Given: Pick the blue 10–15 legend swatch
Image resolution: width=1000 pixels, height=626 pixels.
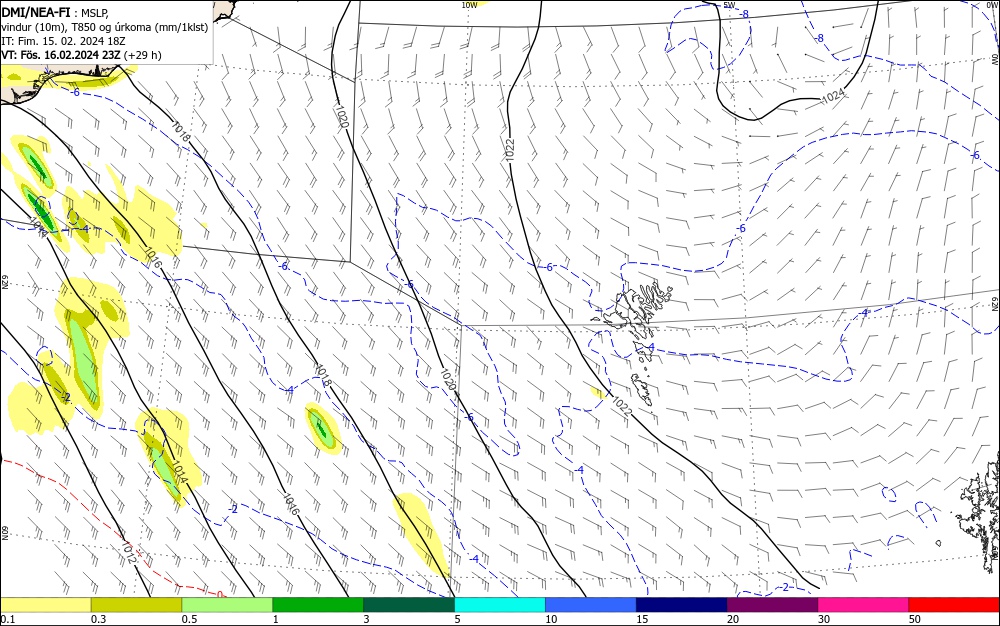Looking at the screenshot, I should [591, 605].
